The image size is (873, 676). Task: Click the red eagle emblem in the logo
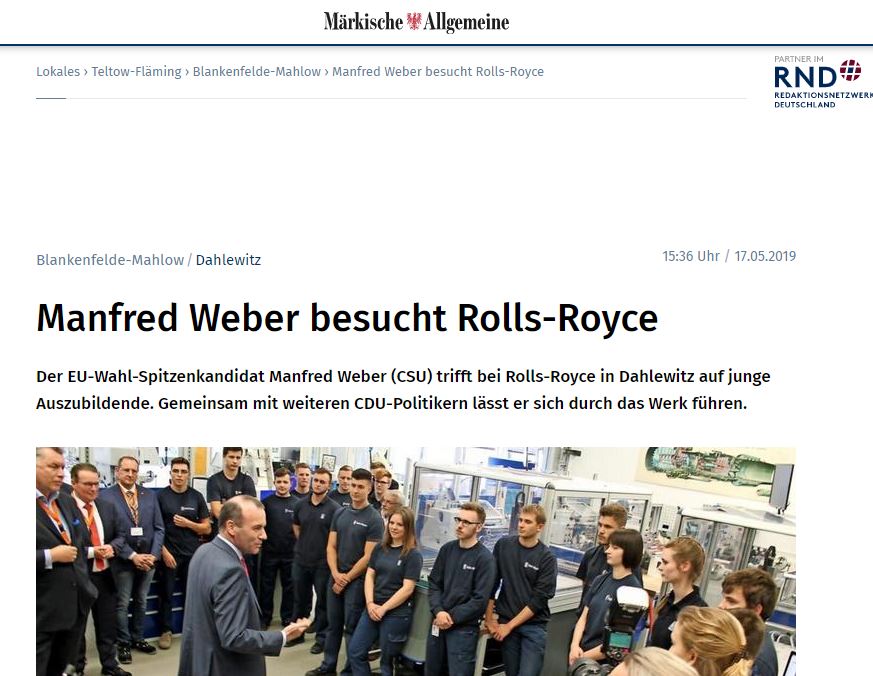[414, 21]
